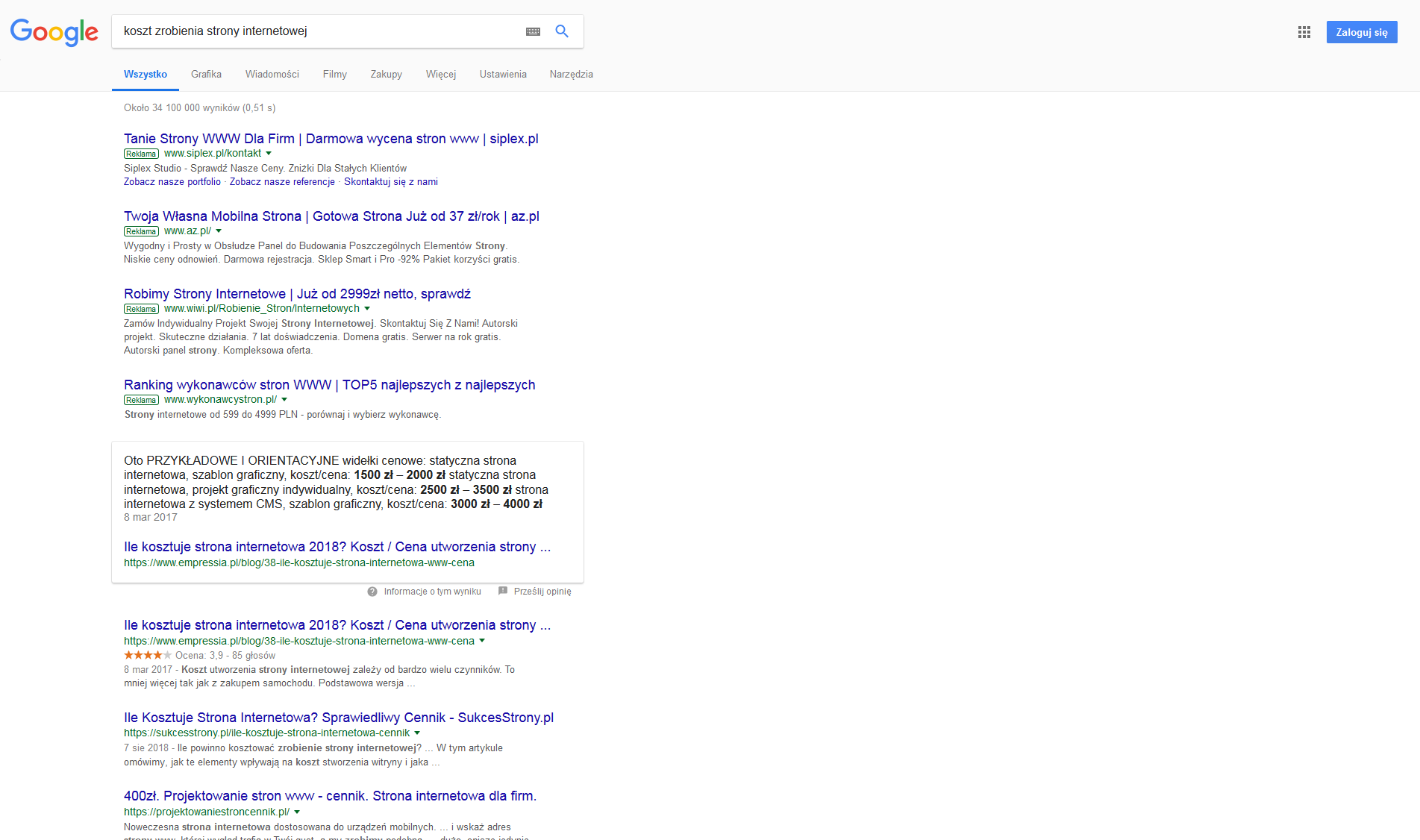Viewport: 1420px width, 840px height.
Task: Click the www.wiwi.pl/Robienie_Stron/Internetowych ad URL
Action: (x=262, y=309)
